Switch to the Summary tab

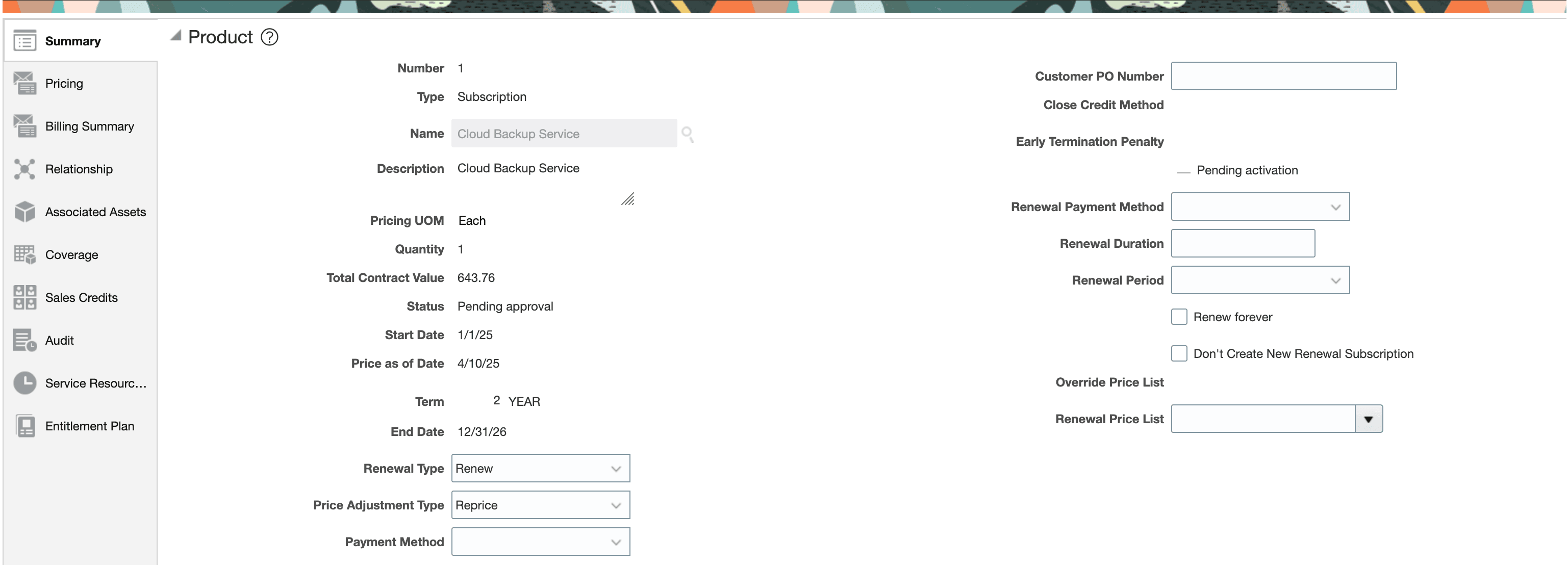[x=24, y=40]
